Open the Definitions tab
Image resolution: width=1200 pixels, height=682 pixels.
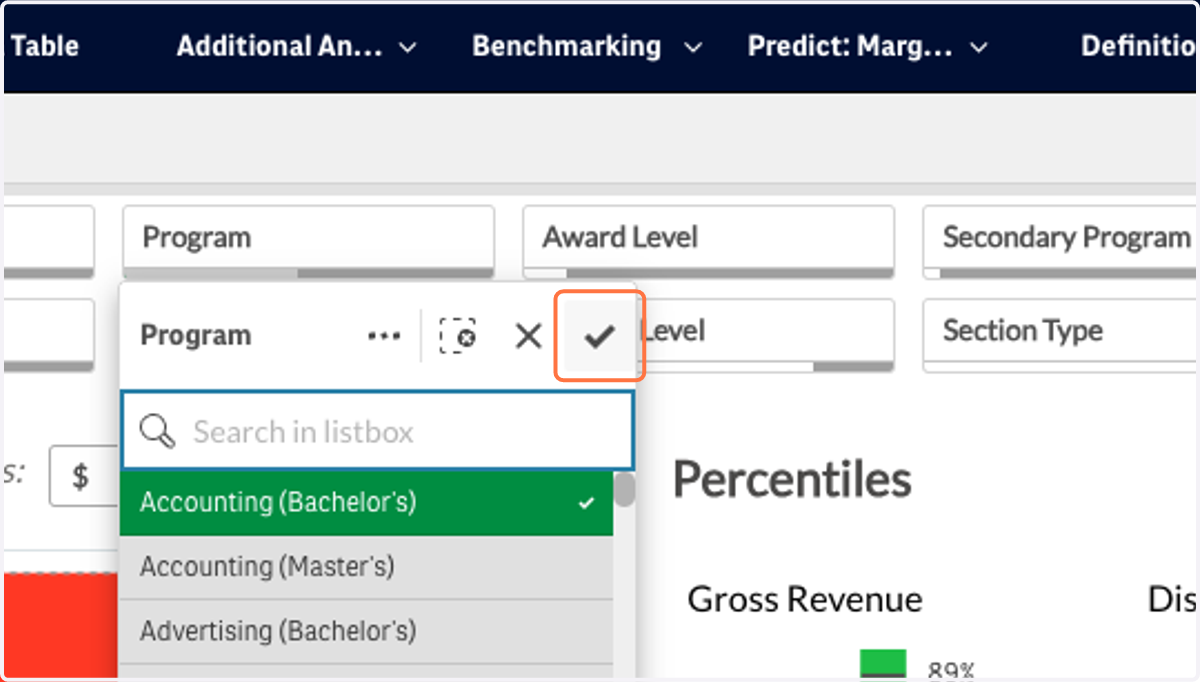tap(1138, 47)
